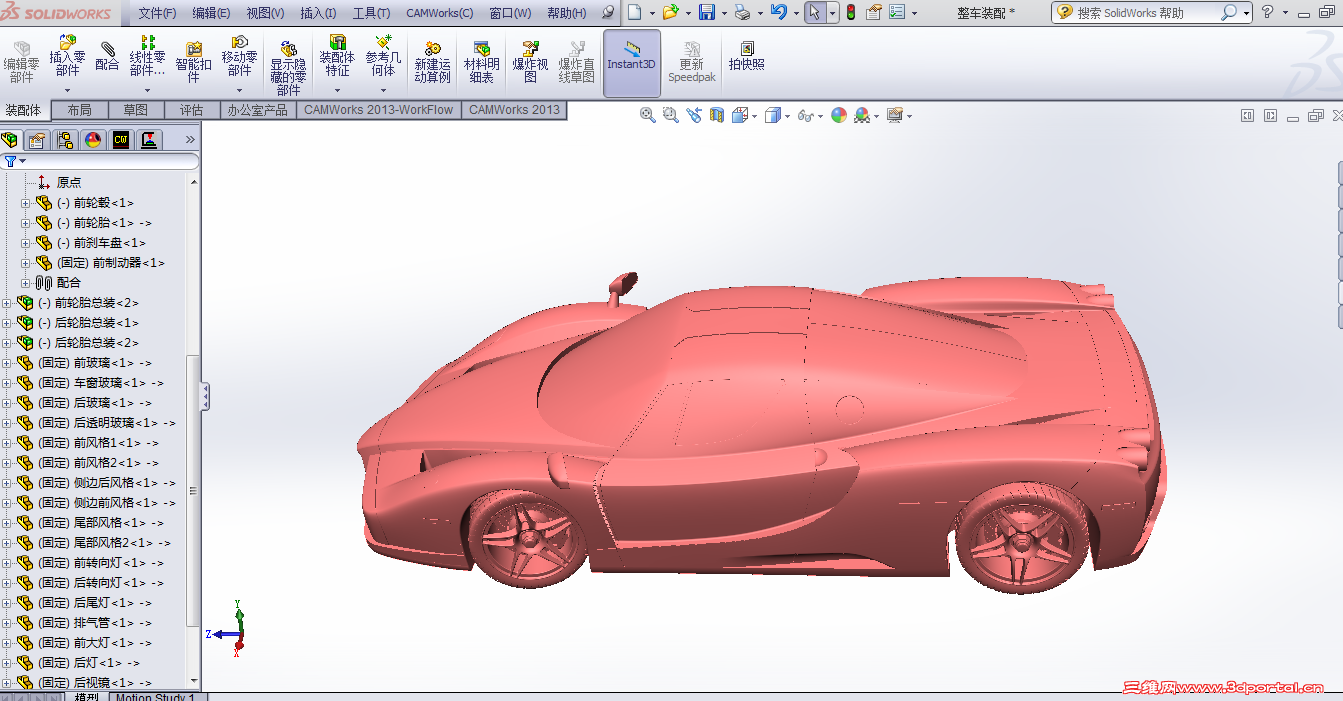Click the edit appearance color ball icon

838,116
